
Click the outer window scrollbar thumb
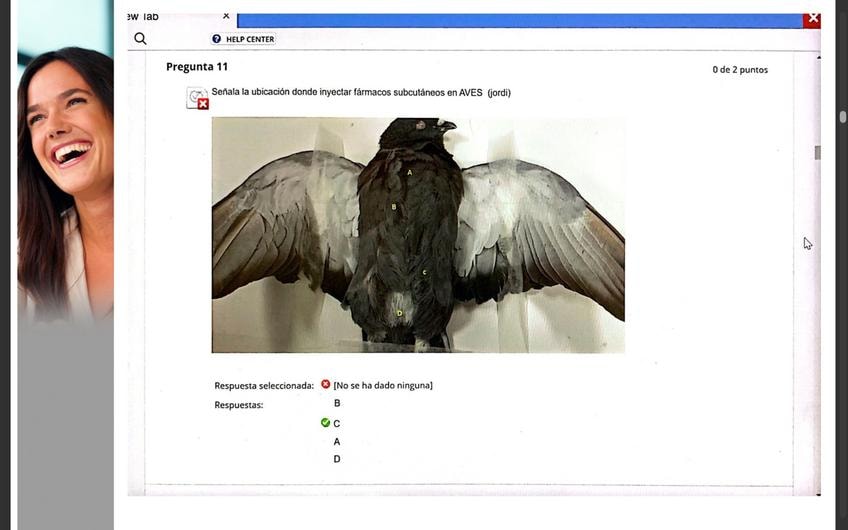843,117
